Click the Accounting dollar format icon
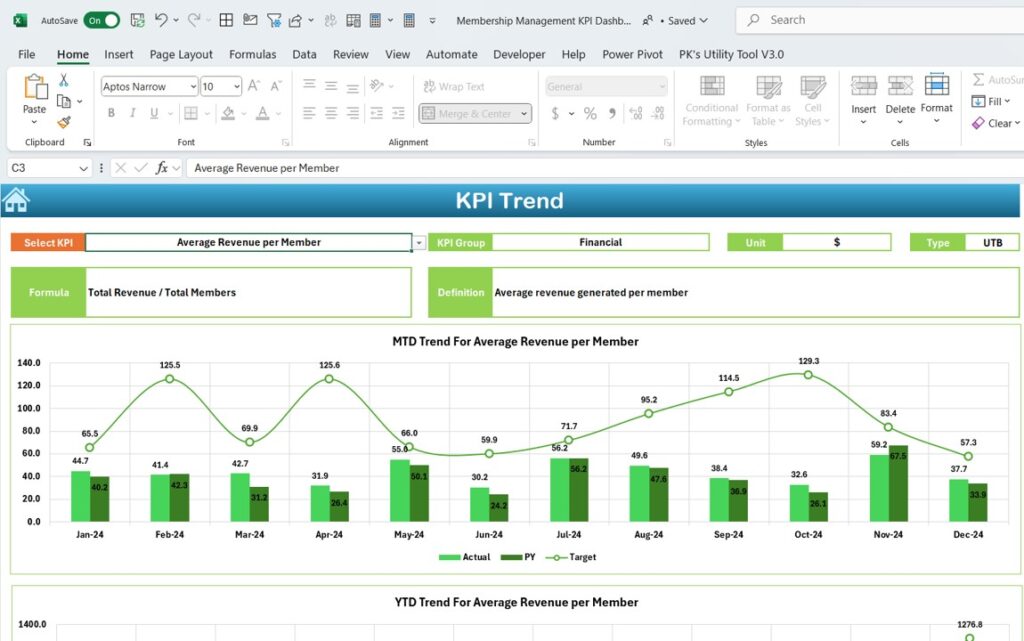This screenshot has height=641, width=1024. click(x=555, y=114)
